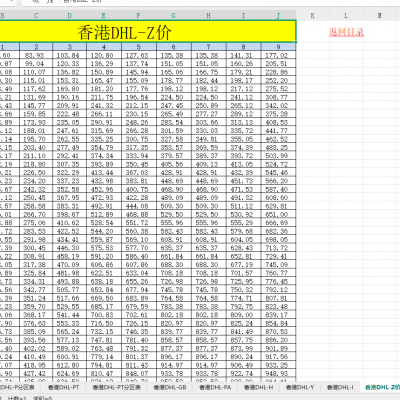Click the cell with value 205.51

tap(278, 64)
